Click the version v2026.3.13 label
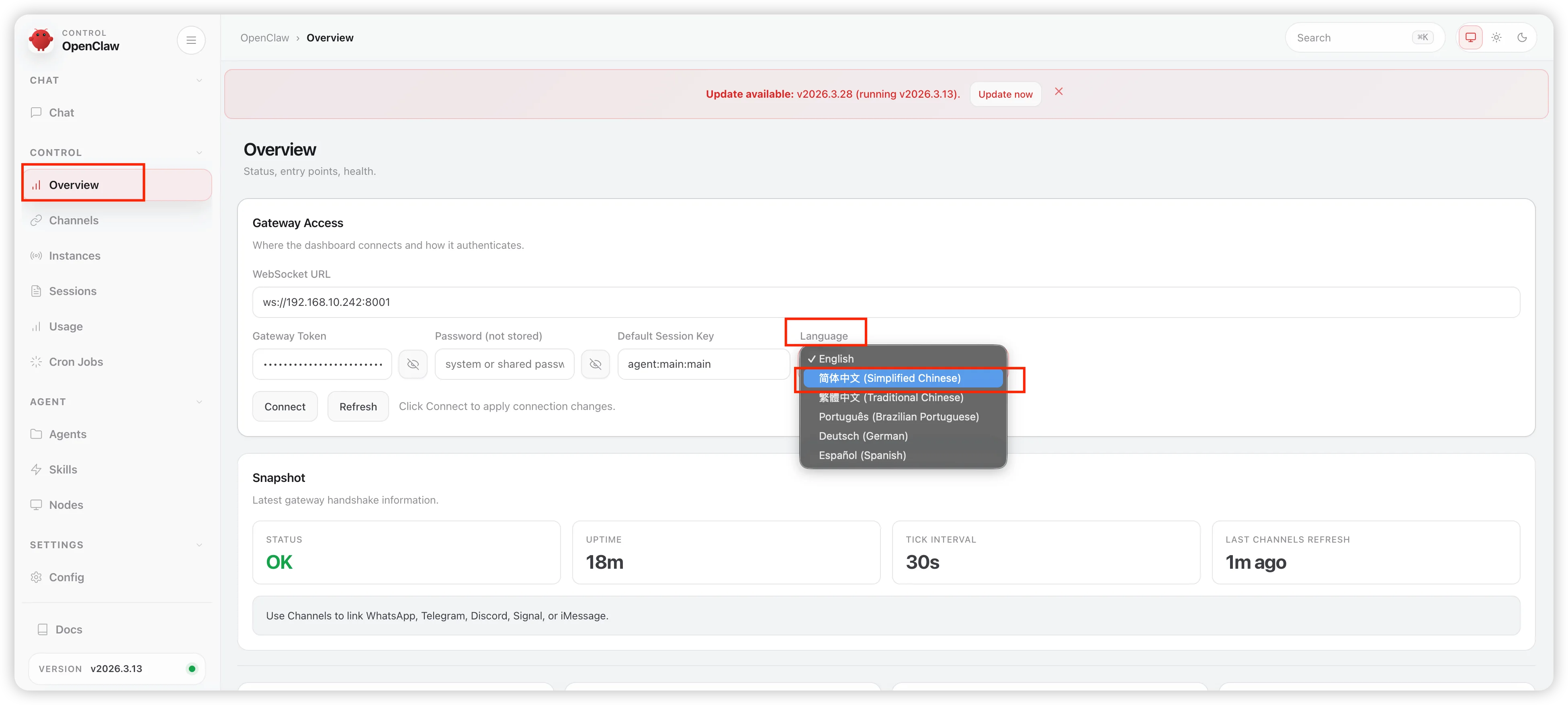This screenshot has height=705, width=1568. tap(116, 669)
